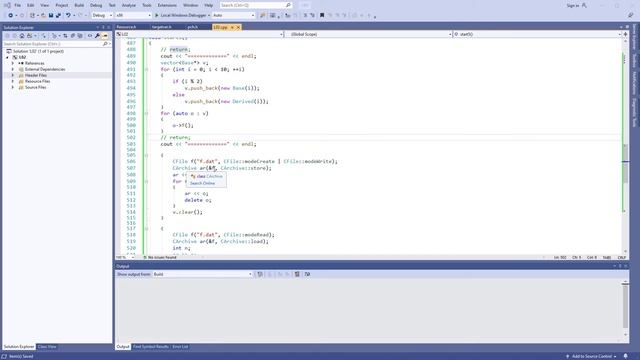Click the start debugging green play icon
The height and width of the screenshot is (360, 640).
tap(156, 15)
